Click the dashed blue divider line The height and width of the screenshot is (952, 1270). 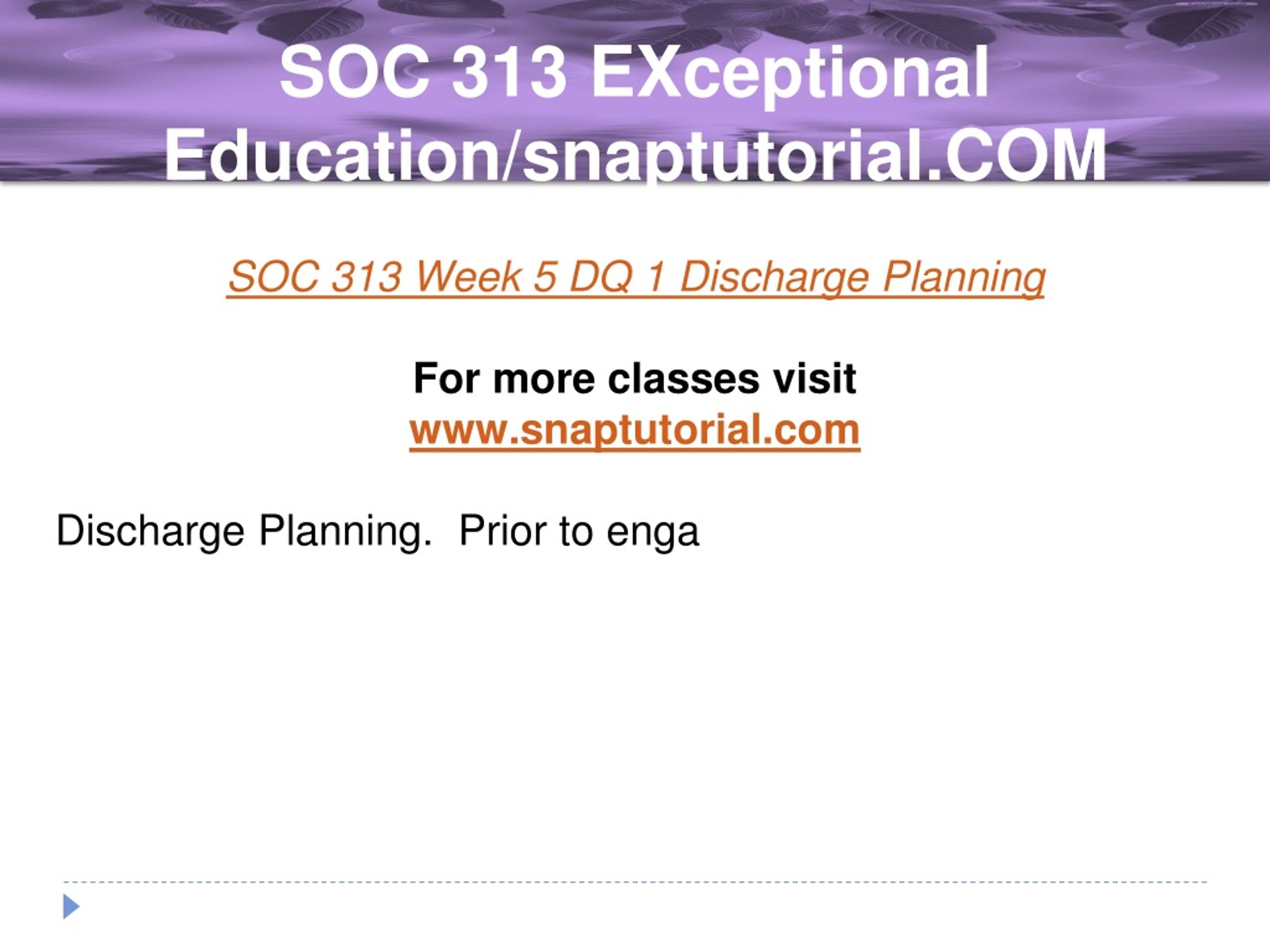coord(635,882)
